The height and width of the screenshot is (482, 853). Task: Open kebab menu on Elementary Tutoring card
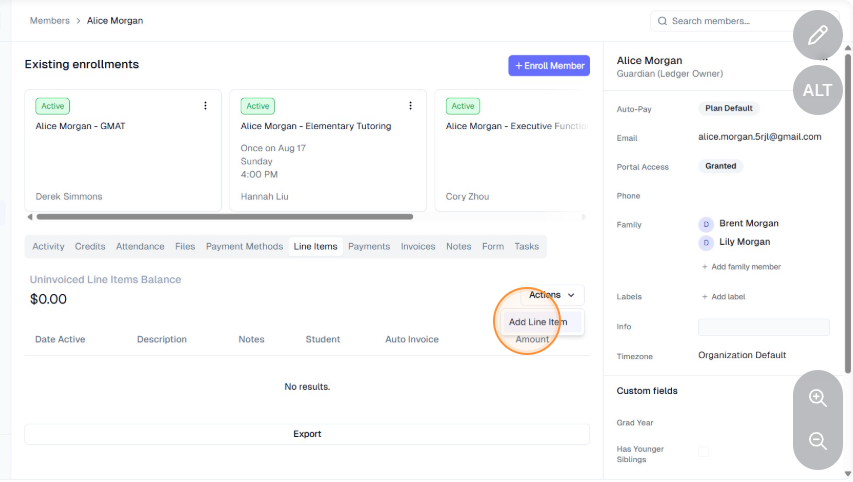pyautogui.click(x=410, y=106)
